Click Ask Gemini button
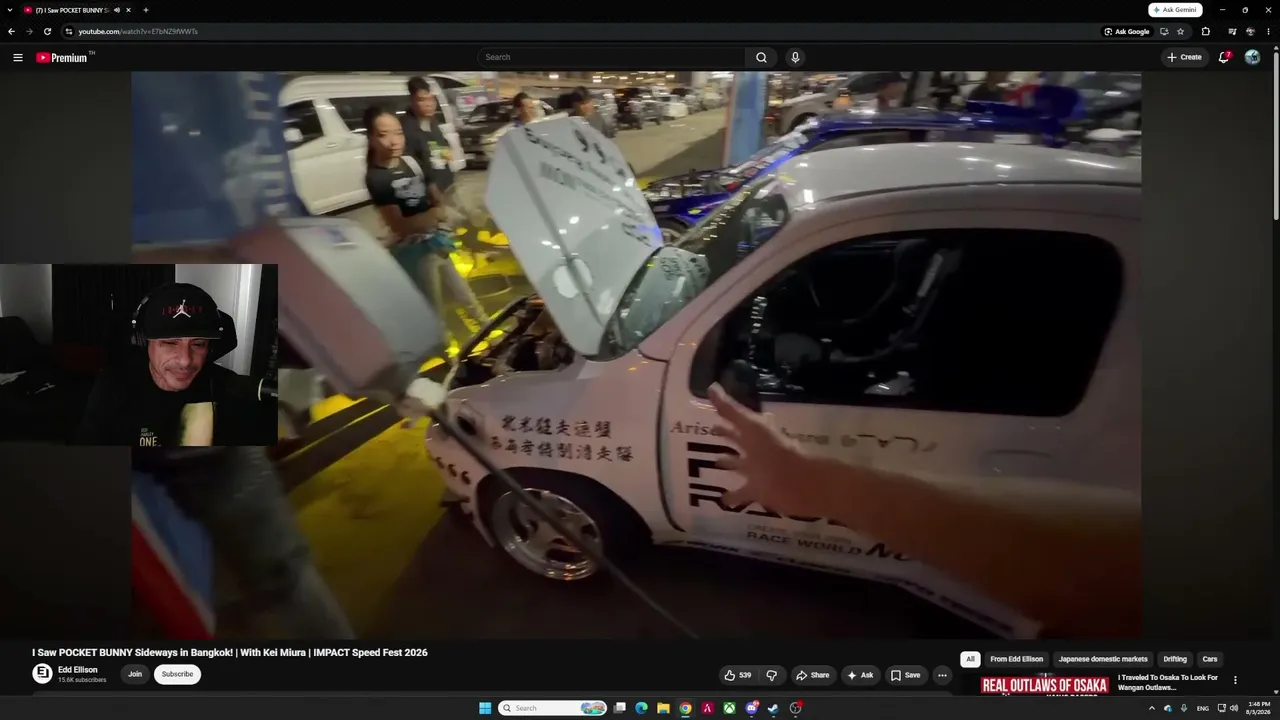 click(x=1175, y=10)
